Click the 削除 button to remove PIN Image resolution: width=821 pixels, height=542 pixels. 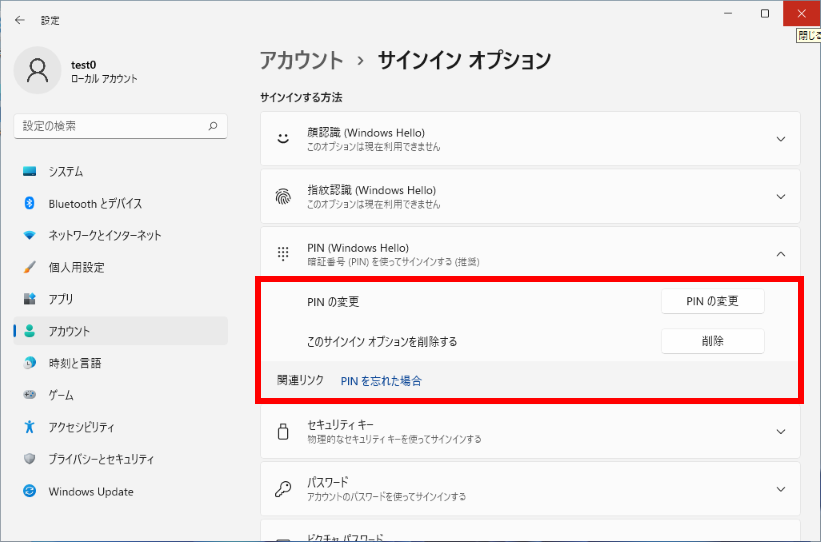point(712,341)
